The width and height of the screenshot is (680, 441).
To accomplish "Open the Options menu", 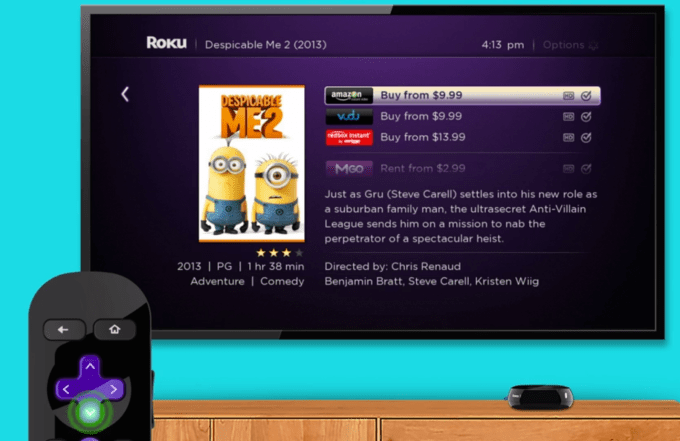I will [570, 45].
